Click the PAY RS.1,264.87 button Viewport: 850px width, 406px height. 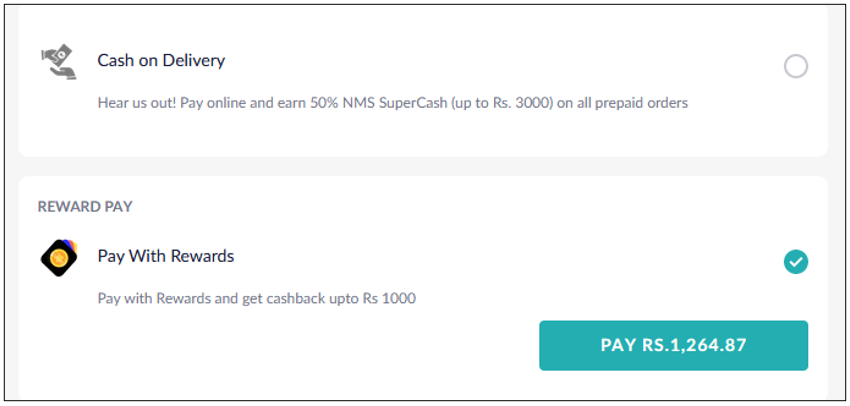673,345
